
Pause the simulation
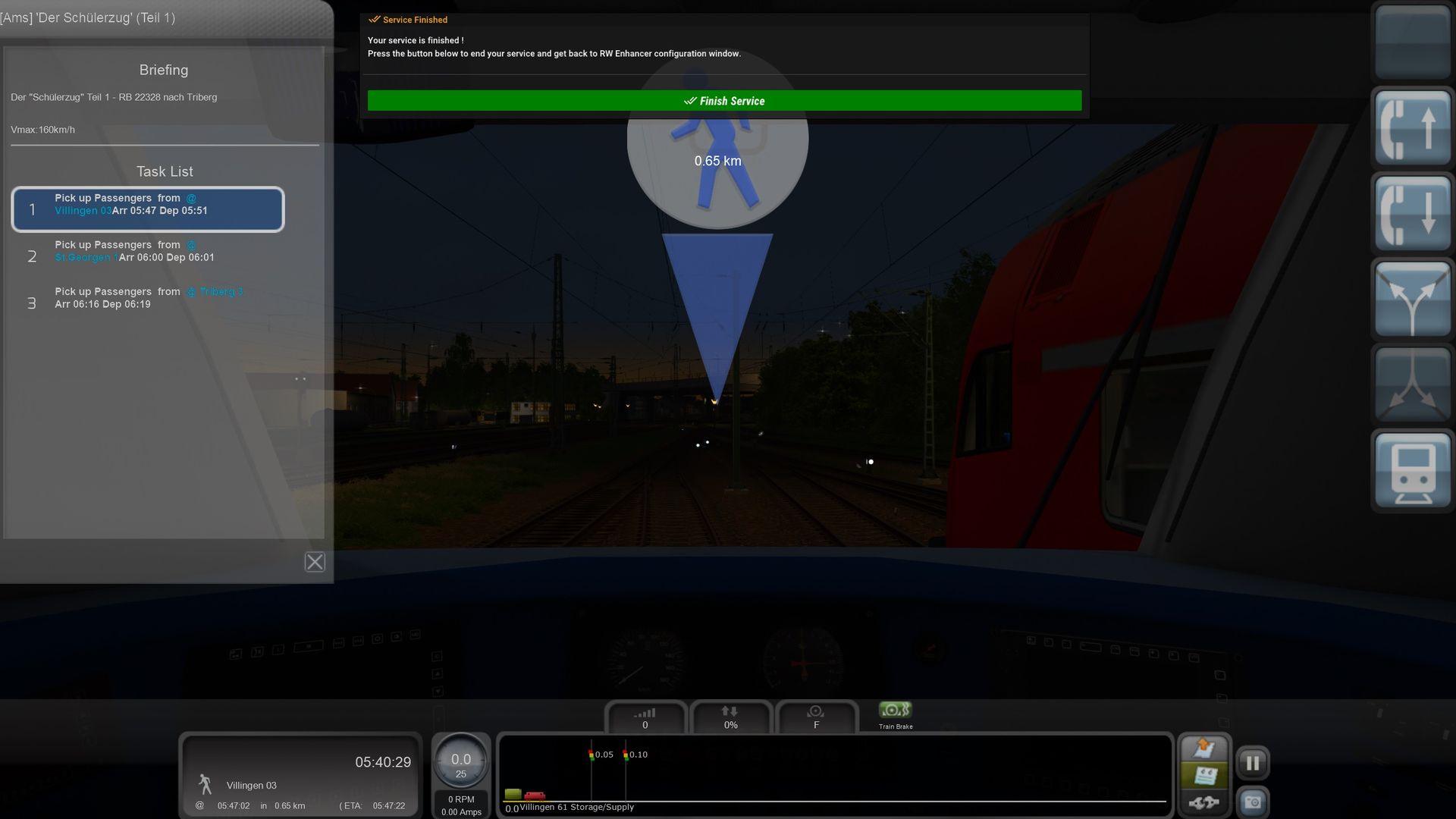tap(1253, 763)
